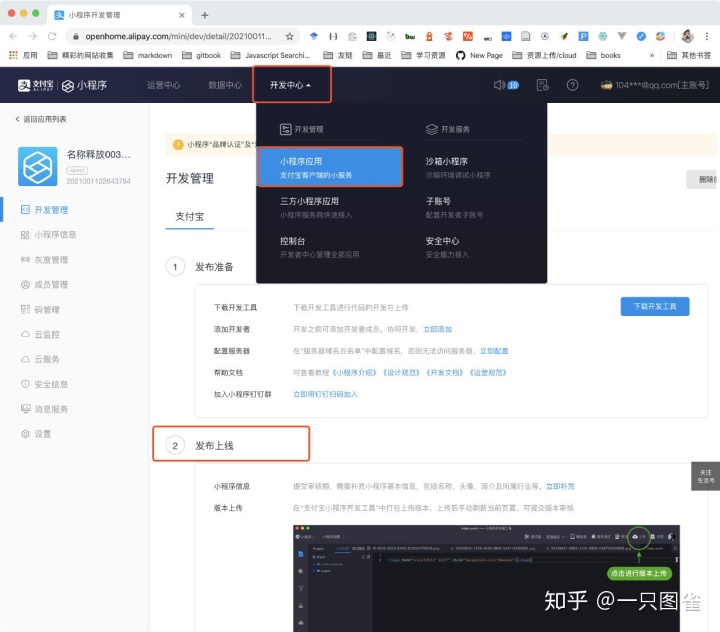The image size is (720, 632).
Task: Close the 小程序开发管理 browser tab
Action: click(182, 15)
